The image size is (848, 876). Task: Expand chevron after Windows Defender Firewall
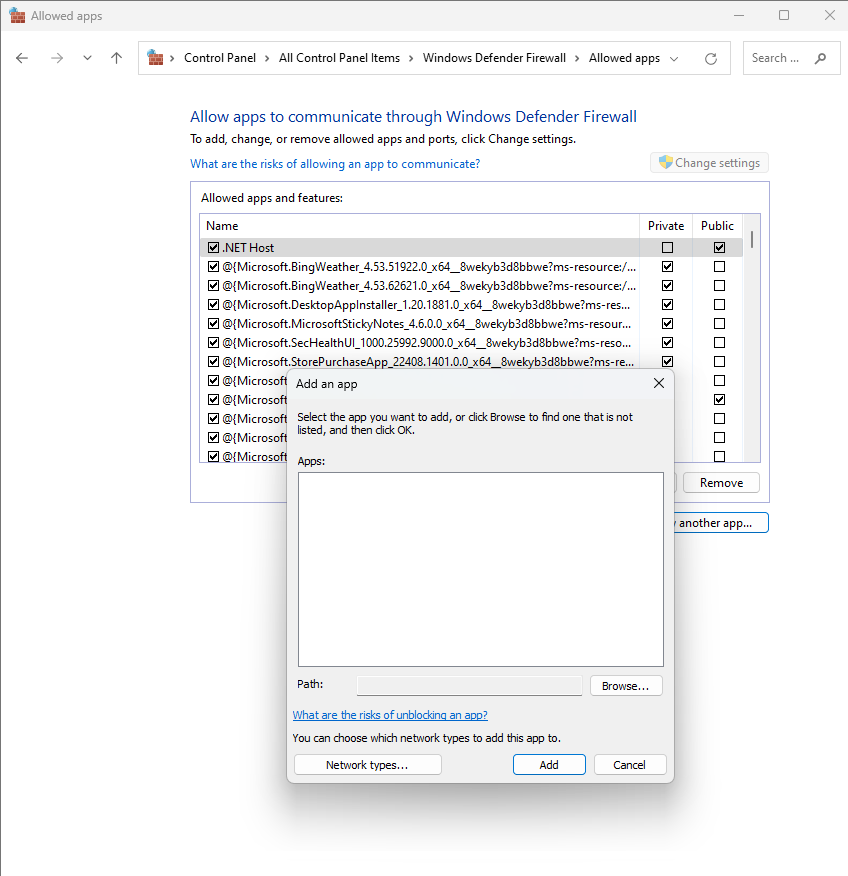pos(577,59)
